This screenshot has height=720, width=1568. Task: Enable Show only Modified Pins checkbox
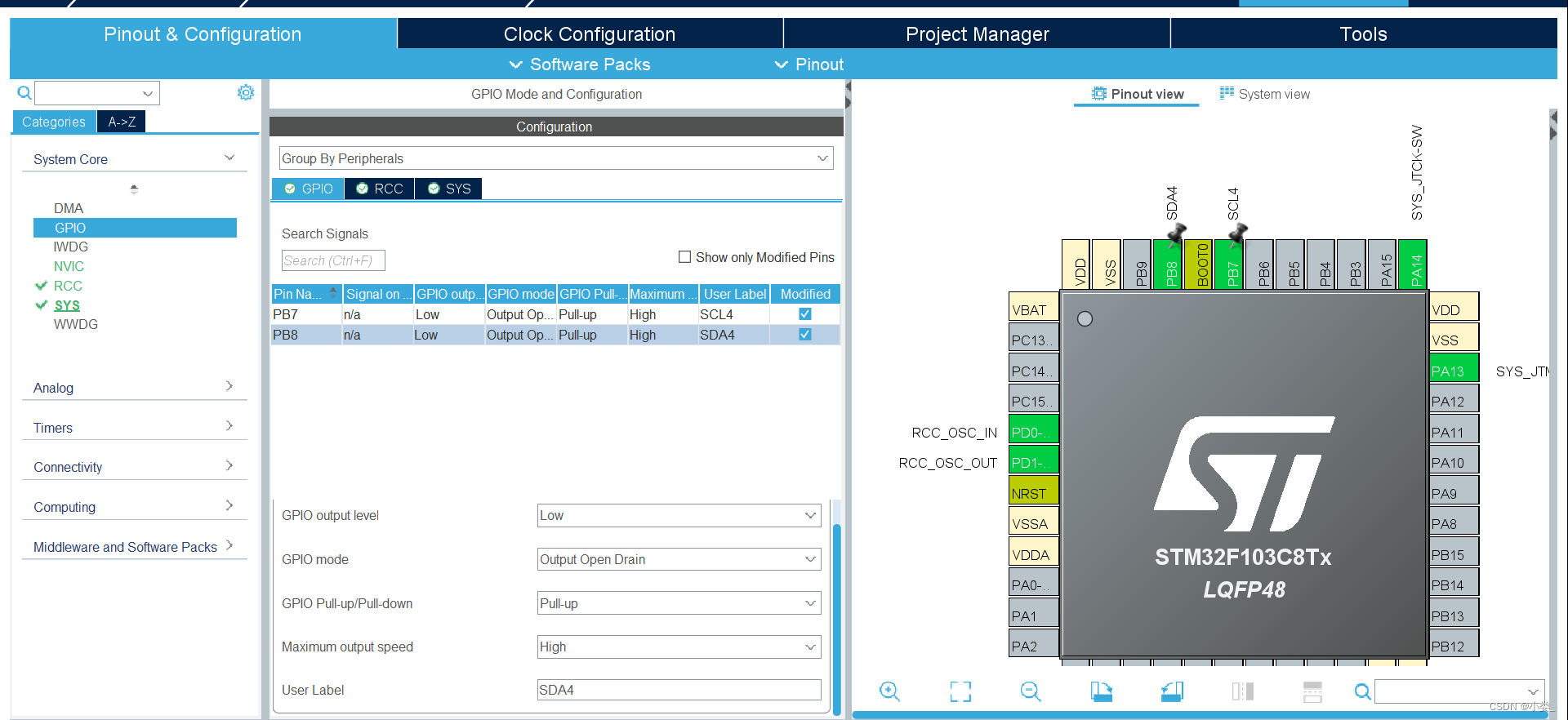point(684,257)
